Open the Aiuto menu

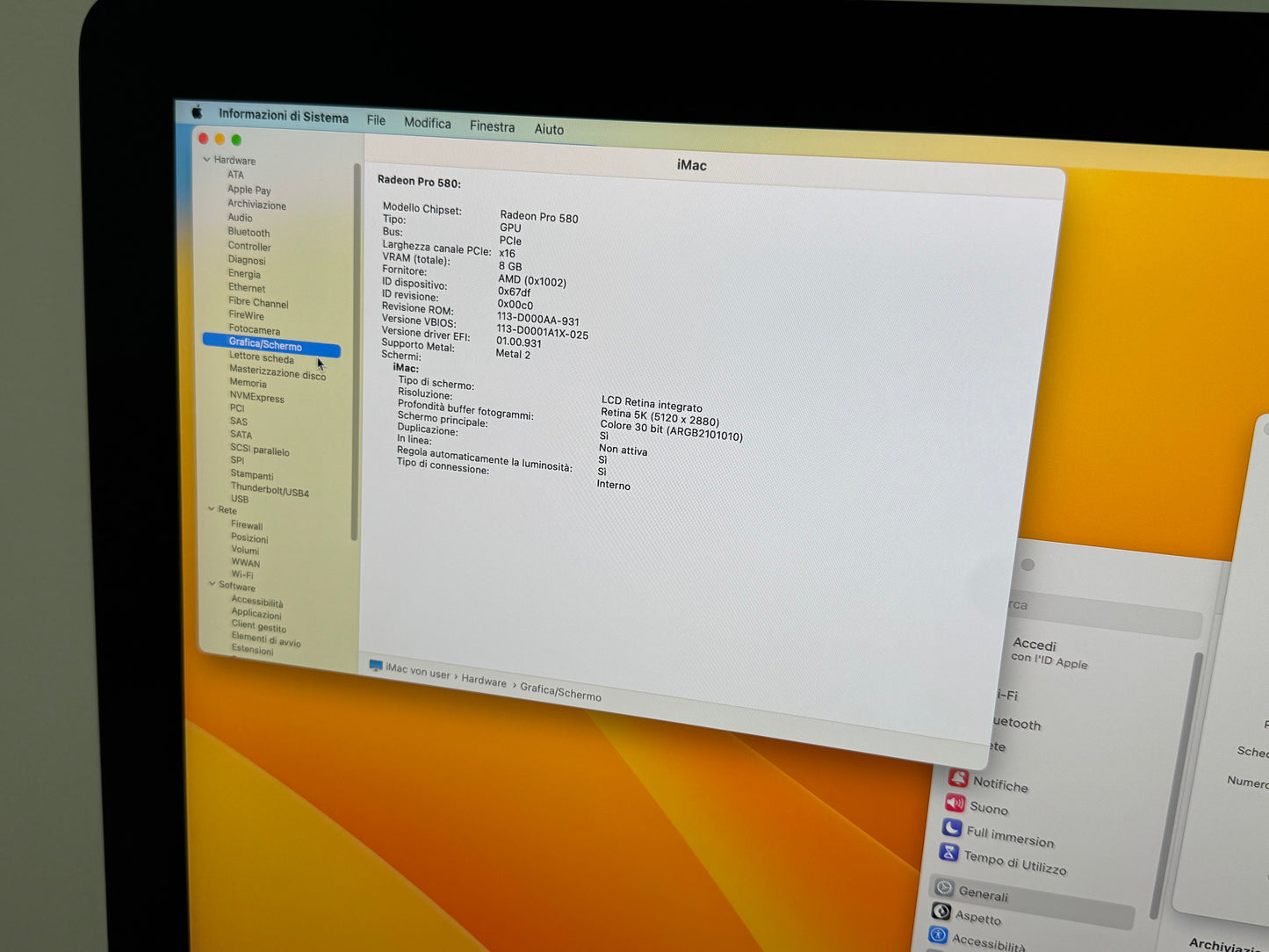pos(549,129)
